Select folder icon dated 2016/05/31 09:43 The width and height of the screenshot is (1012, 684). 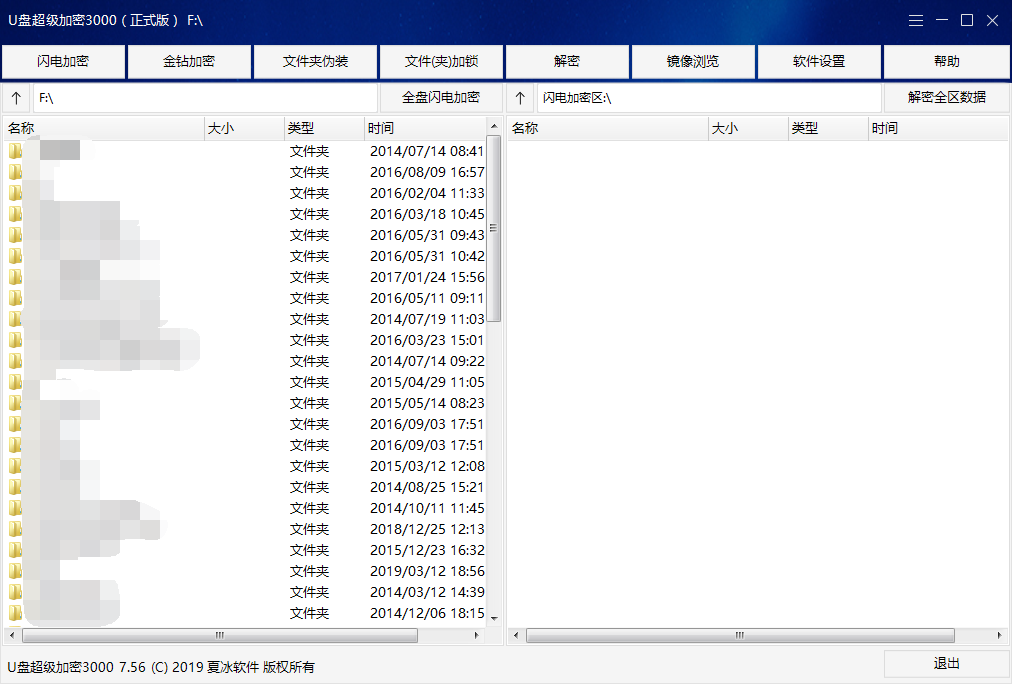(15, 235)
